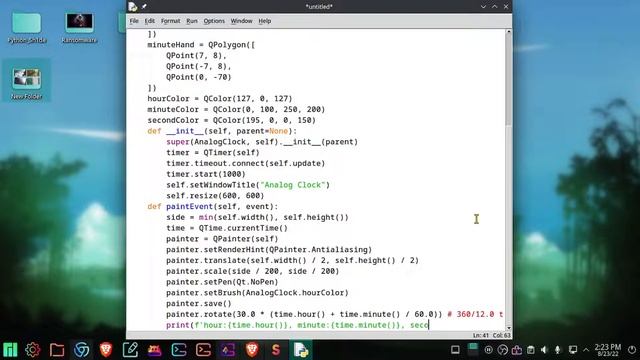Open display configuration tray icon
Image resolution: width=640 pixels, height=360 pixels.
(573, 350)
